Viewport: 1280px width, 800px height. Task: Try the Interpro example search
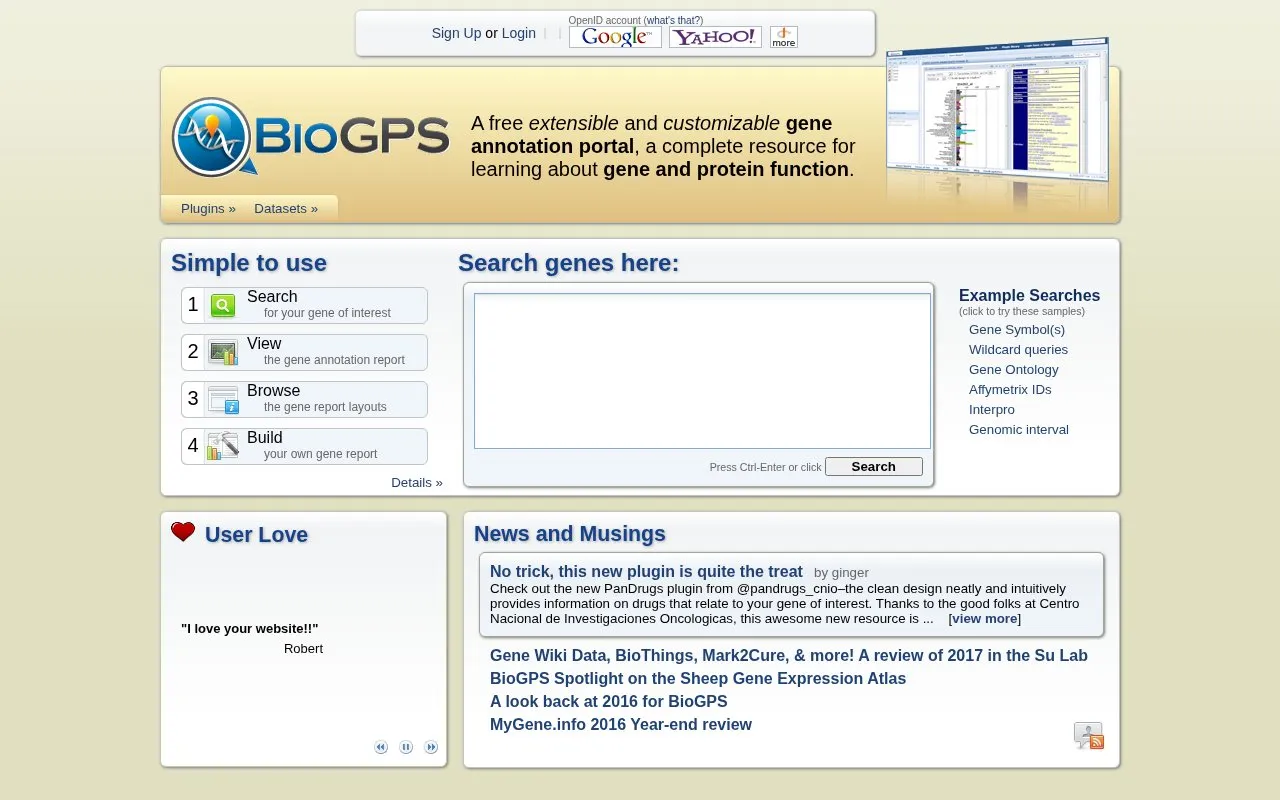coord(992,410)
